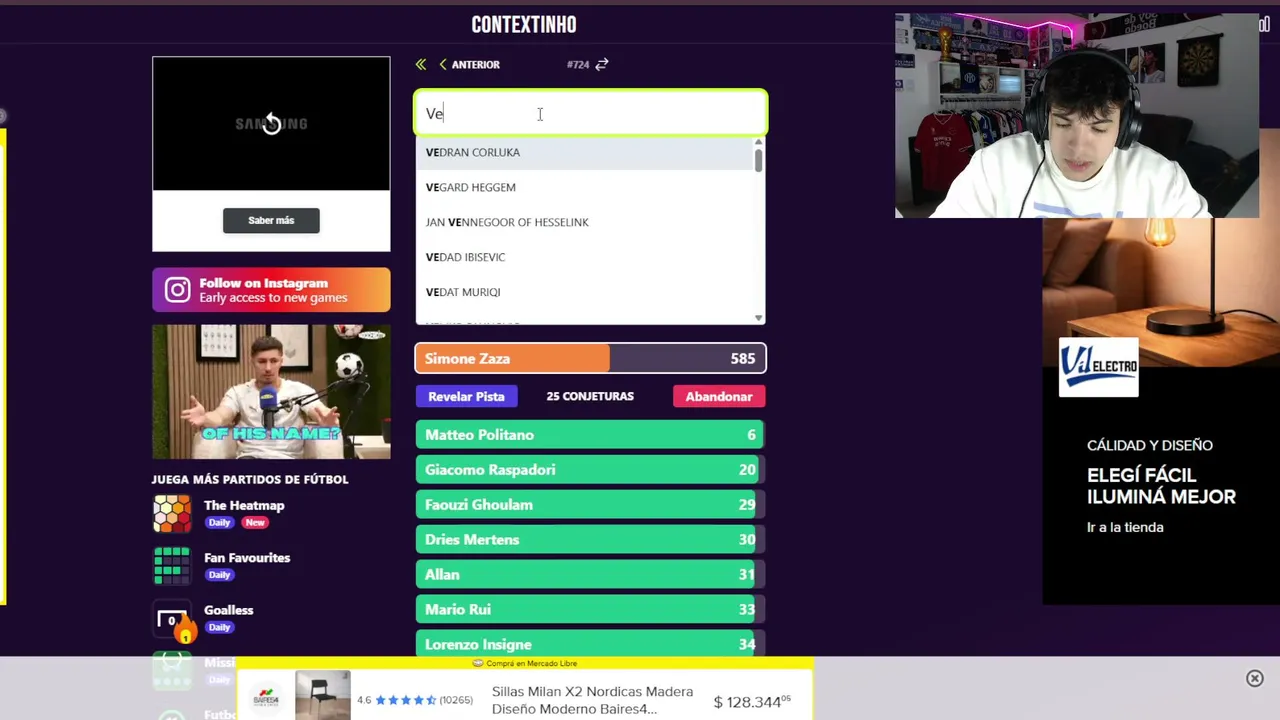
Task: Click the VJ Electro logo
Action: (x=1099, y=367)
